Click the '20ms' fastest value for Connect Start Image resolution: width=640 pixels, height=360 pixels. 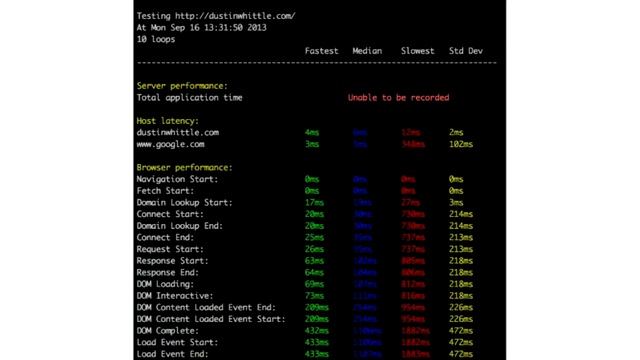point(314,214)
